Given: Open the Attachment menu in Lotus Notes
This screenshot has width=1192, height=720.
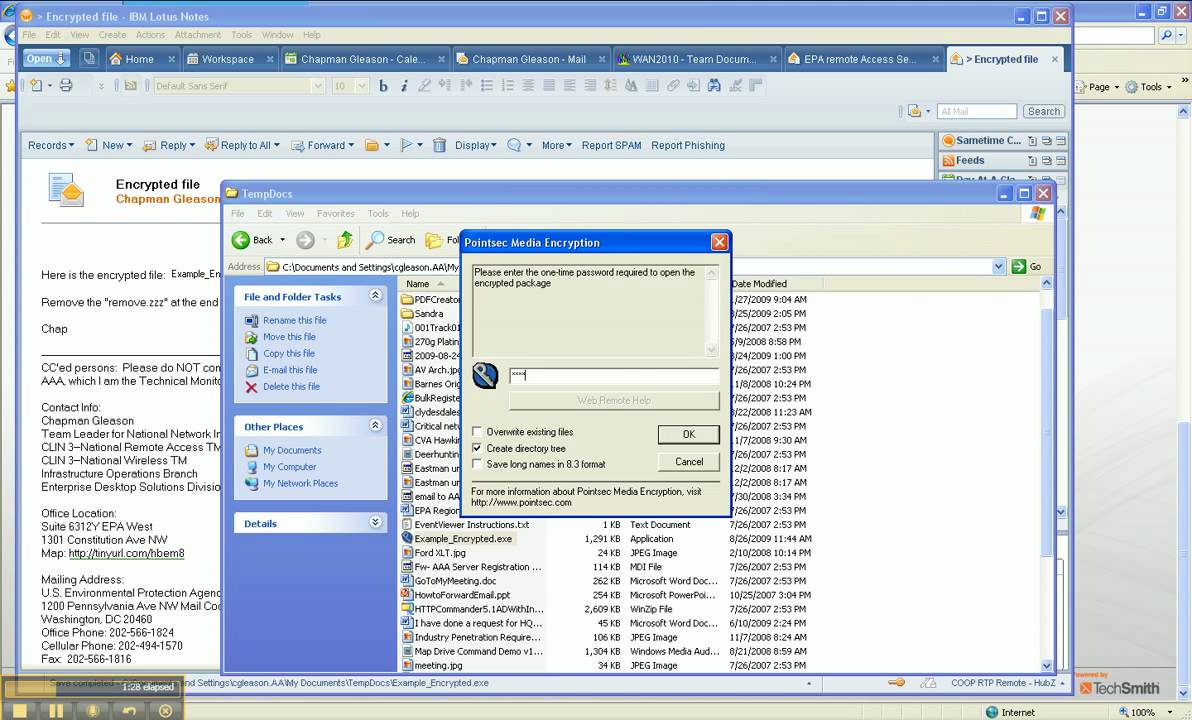Looking at the screenshot, I should click(x=198, y=35).
